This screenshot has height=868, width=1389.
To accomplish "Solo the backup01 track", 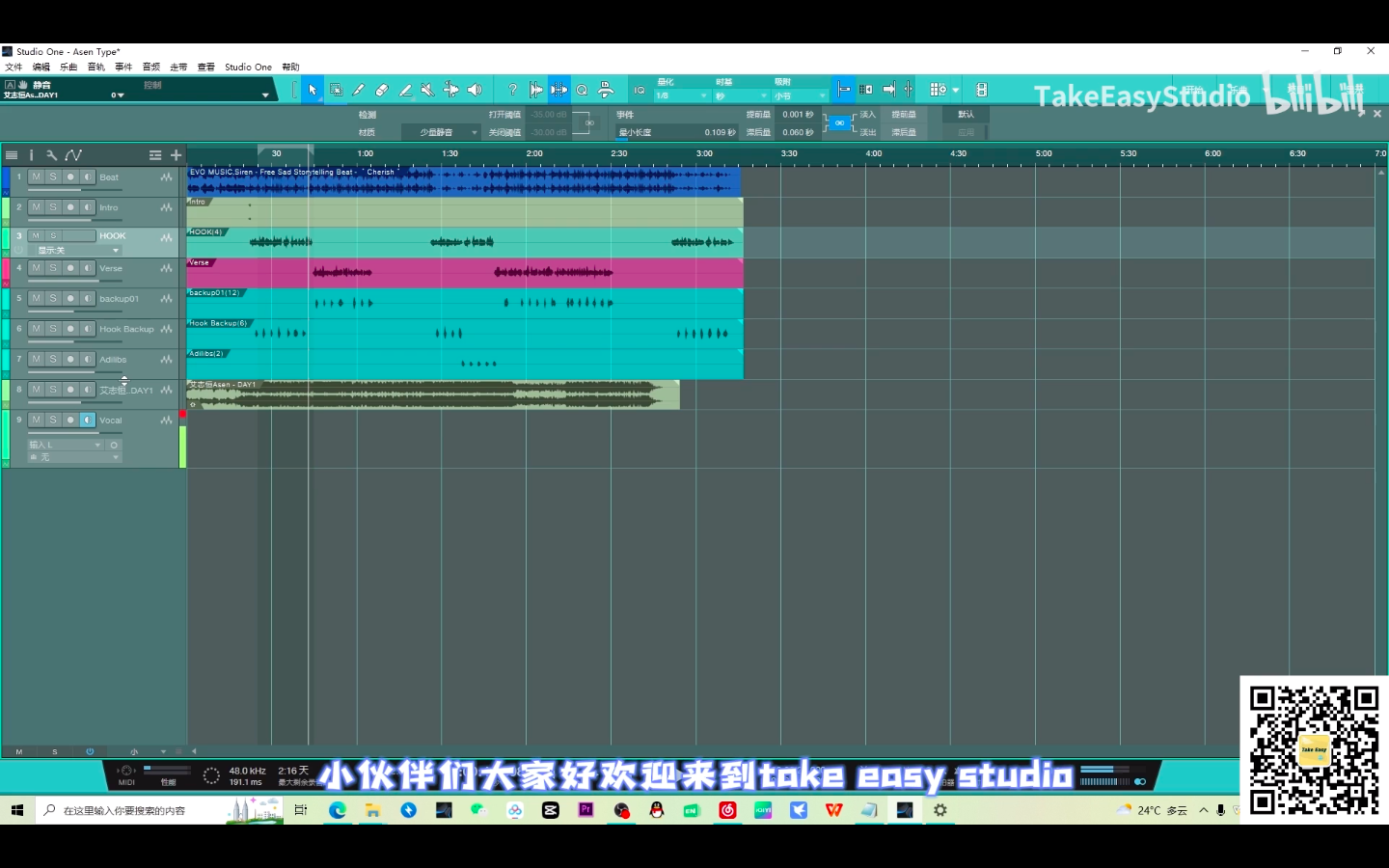I will click(53, 299).
